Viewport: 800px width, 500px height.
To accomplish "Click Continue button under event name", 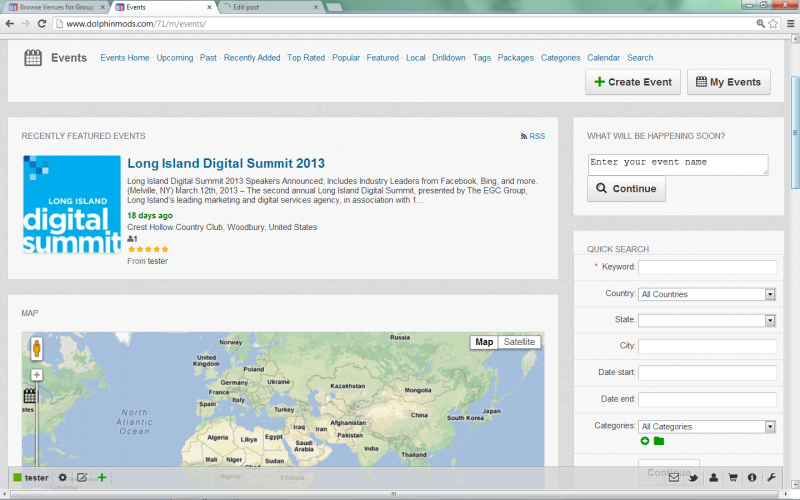I will pos(626,189).
